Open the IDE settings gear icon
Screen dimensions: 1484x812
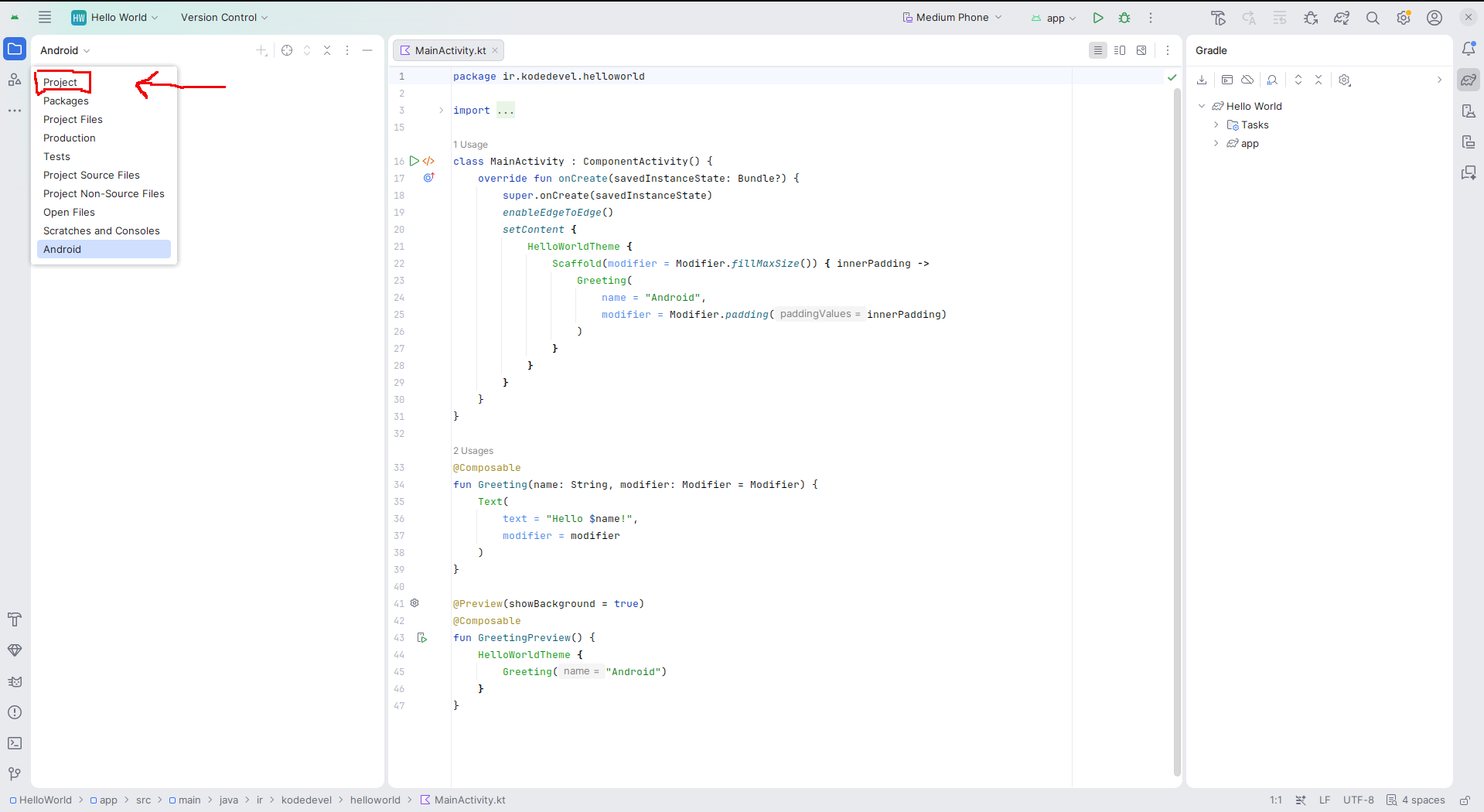tap(1404, 18)
